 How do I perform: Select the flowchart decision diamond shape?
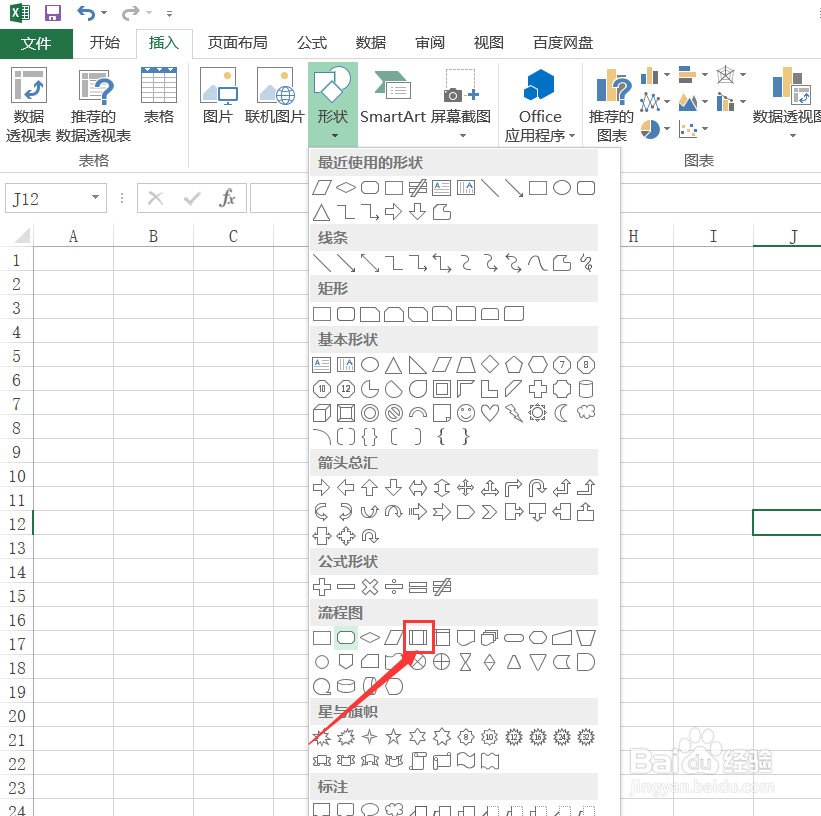(x=370, y=637)
